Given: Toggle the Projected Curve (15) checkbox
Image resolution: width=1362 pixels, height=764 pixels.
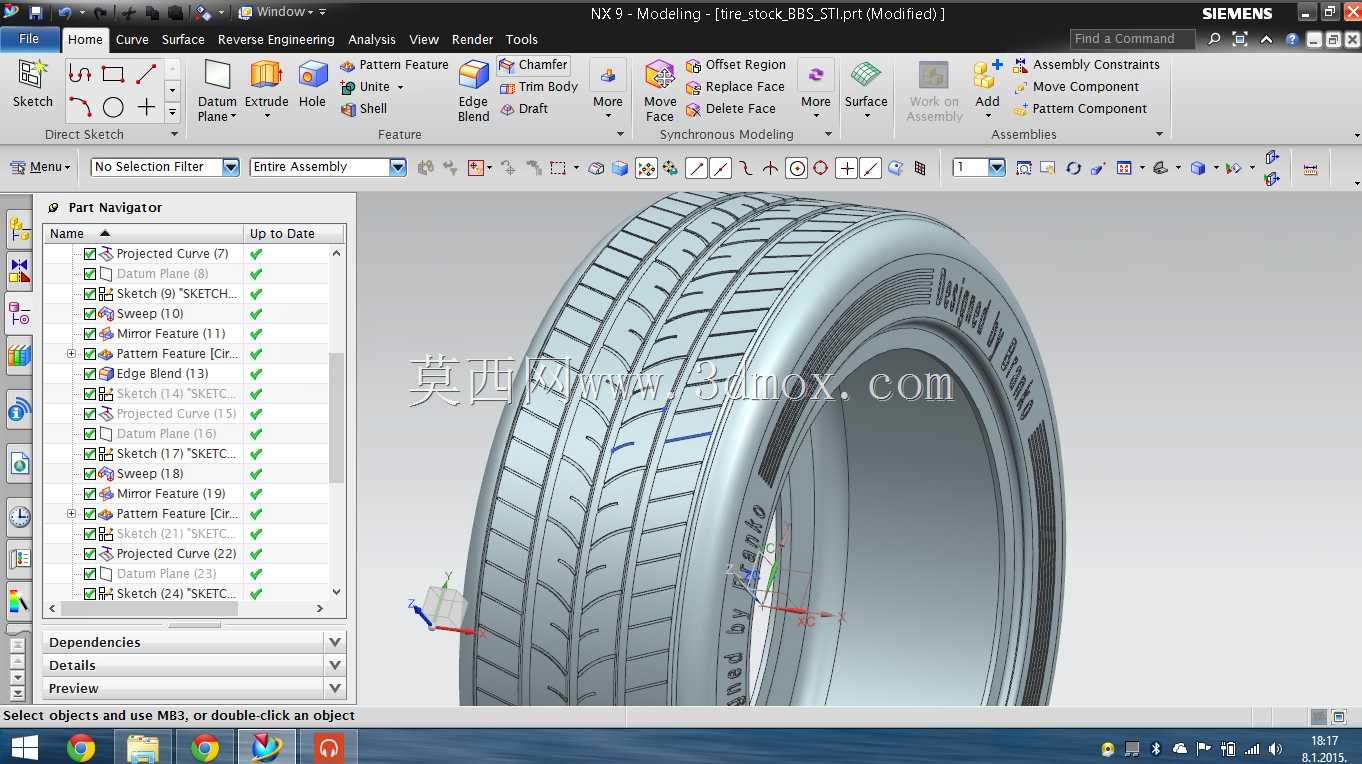Looking at the screenshot, I should pos(90,414).
